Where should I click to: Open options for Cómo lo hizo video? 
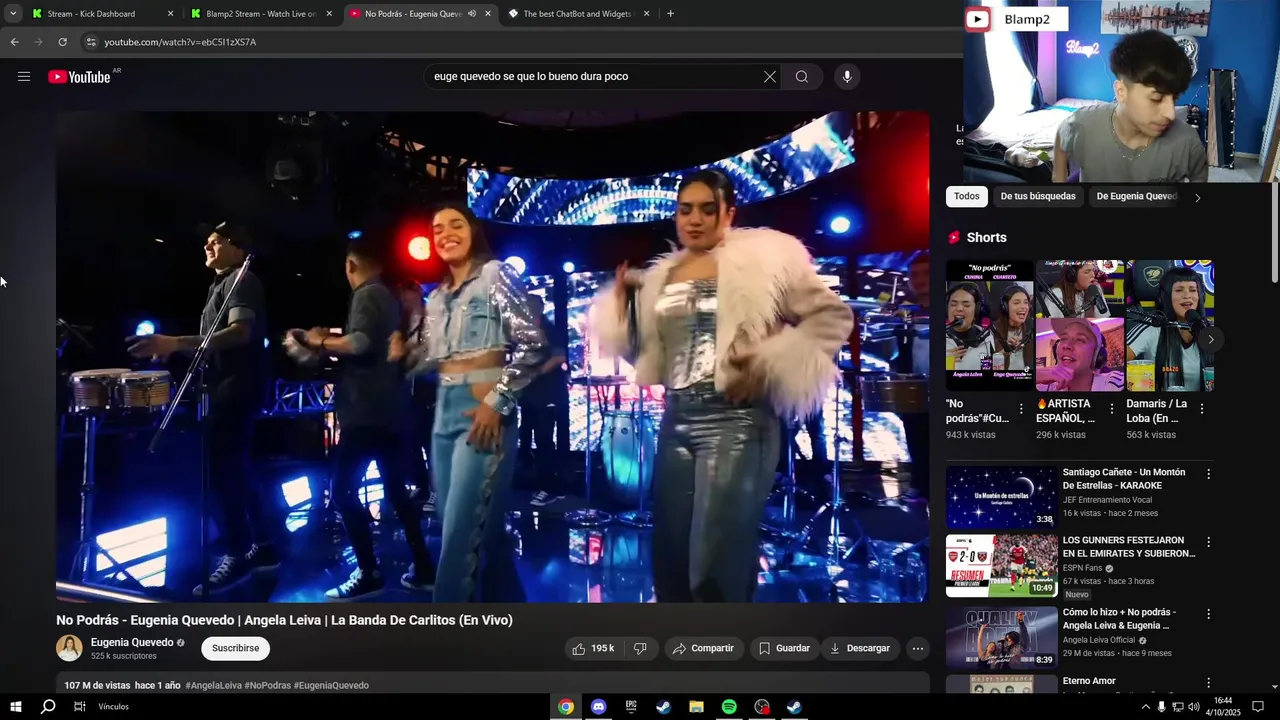(1208, 614)
